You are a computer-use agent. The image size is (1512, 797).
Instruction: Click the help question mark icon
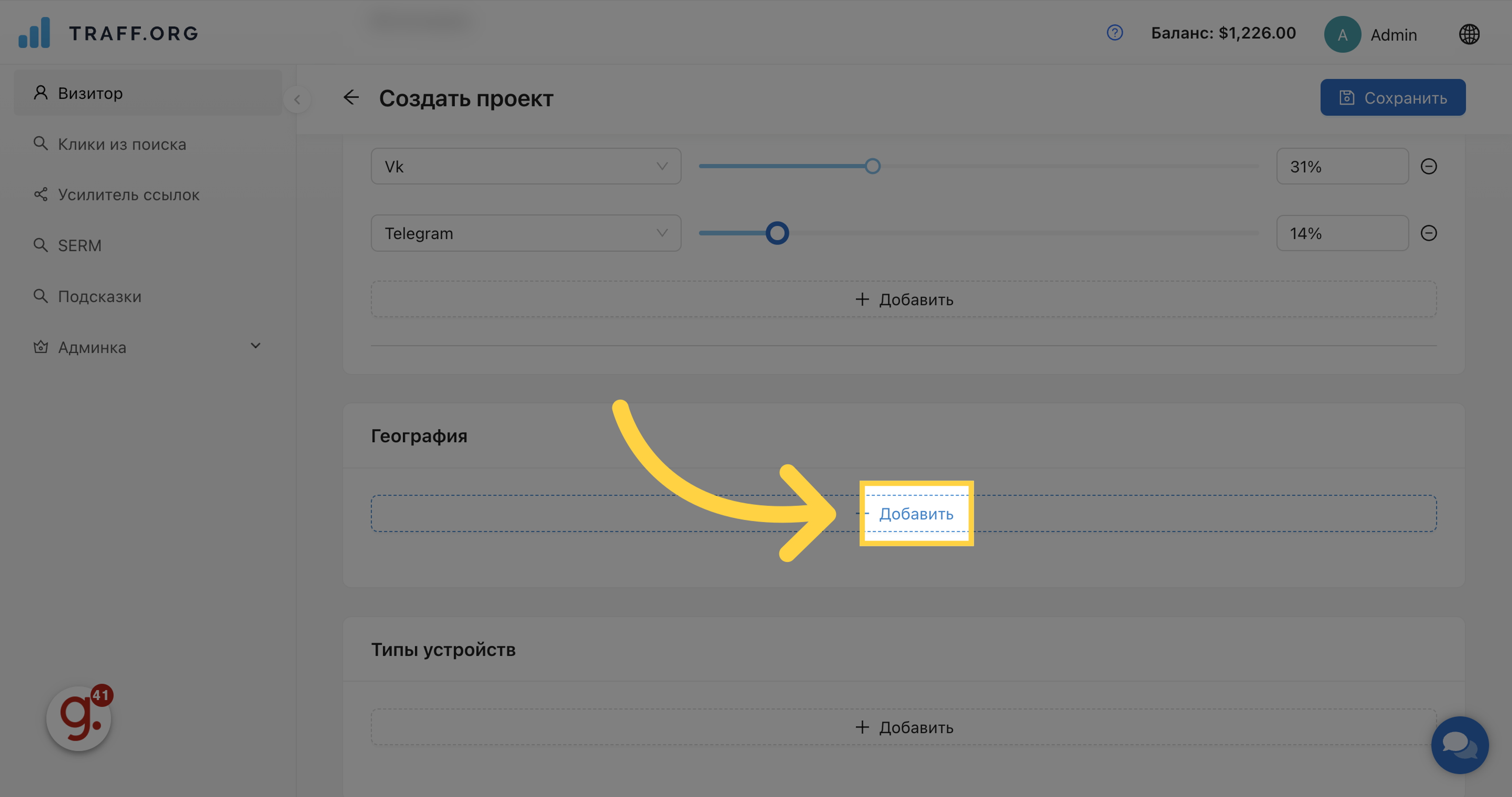(1114, 33)
